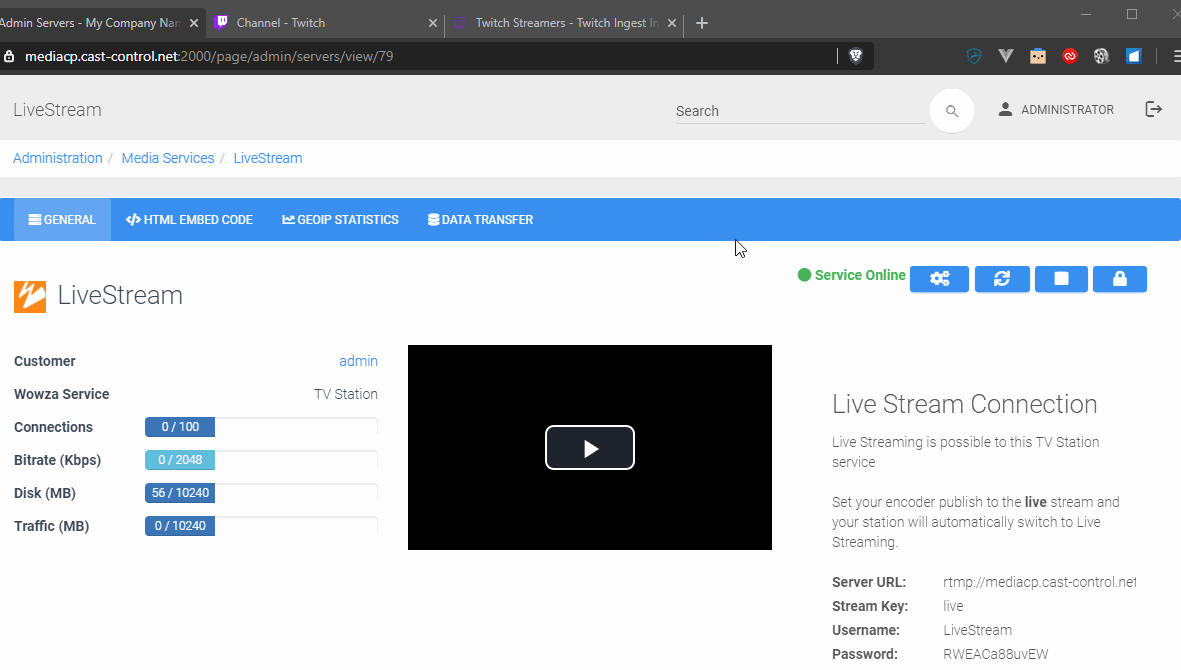Open the GEOIP STATISTICS tab

pos(340,220)
